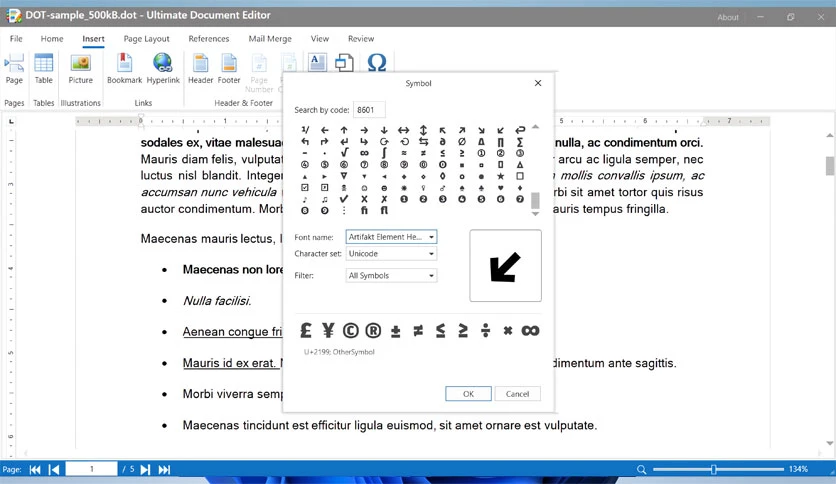Select recently used registered symbol
836x484 pixels.
click(x=373, y=330)
